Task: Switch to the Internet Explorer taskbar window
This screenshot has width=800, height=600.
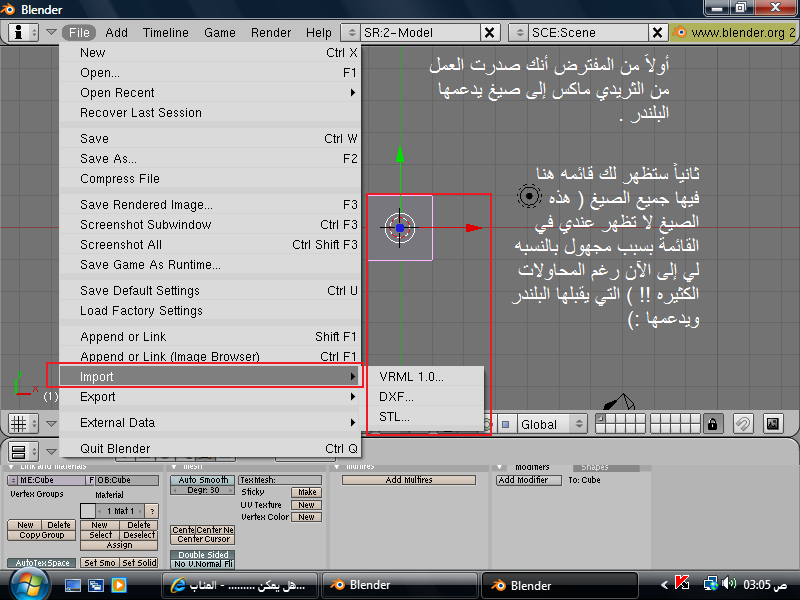Action: (239, 585)
